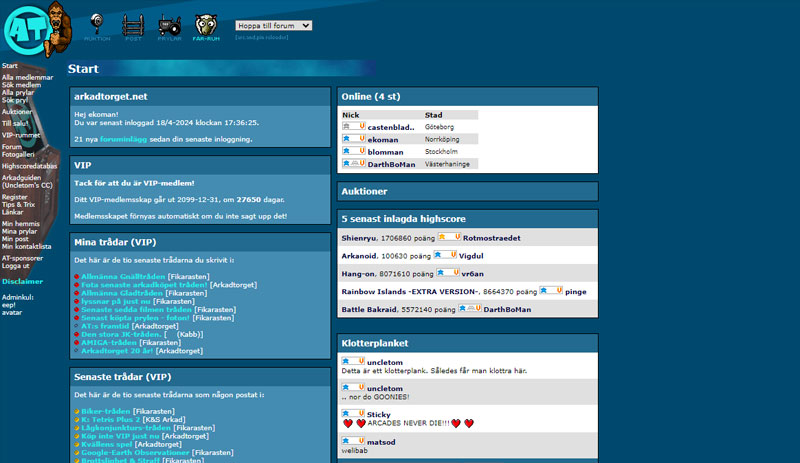Click the badge icon next to castenblad
The width and height of the screenshot is (800, 463).
pos(353,127)
